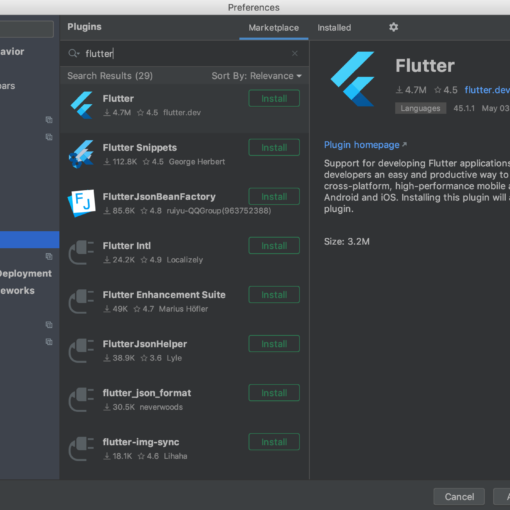Click the large Flutter logo in details
Image resolution: width=510 pixels, height=510 pixels.
click(x=353, y=79)
